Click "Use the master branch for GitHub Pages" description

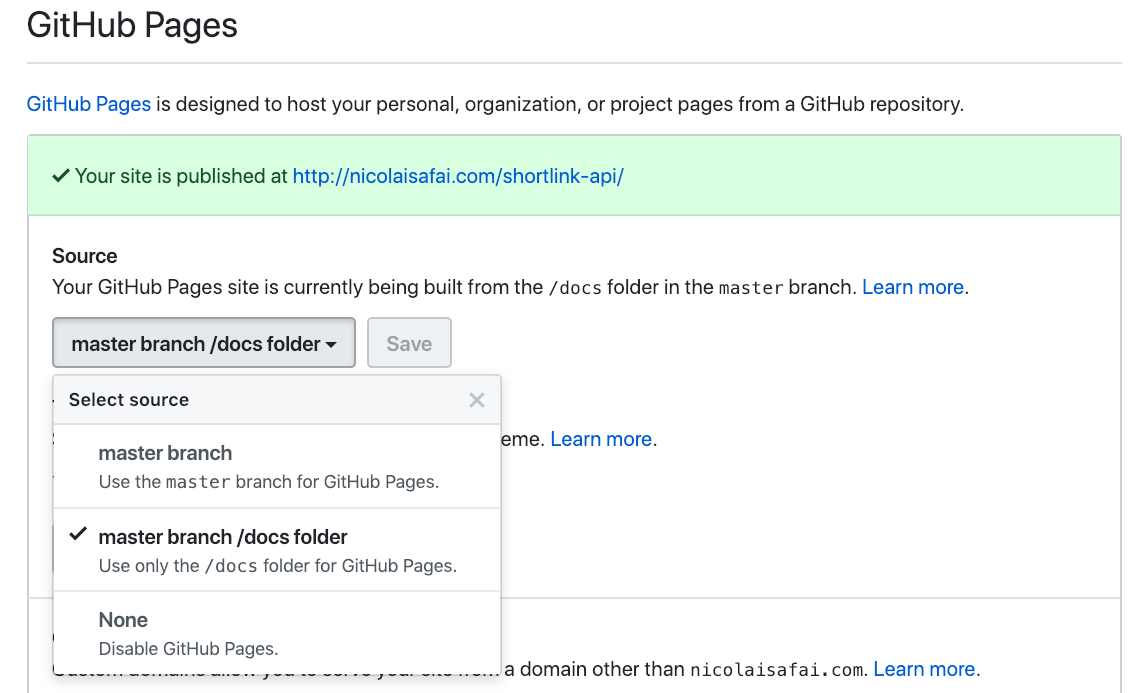point(268,482)
